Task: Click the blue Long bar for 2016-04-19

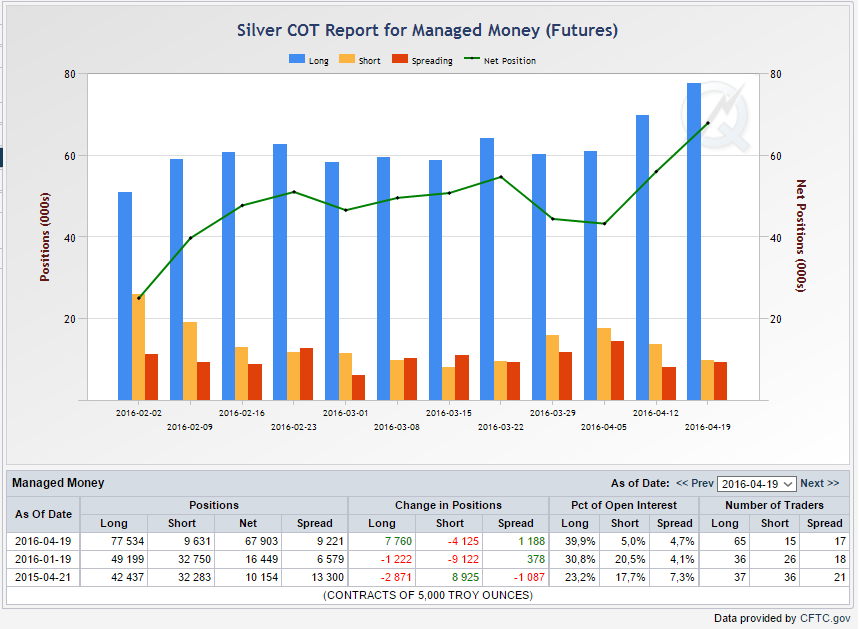Action: pyautogui.click(x=694, y=240)
